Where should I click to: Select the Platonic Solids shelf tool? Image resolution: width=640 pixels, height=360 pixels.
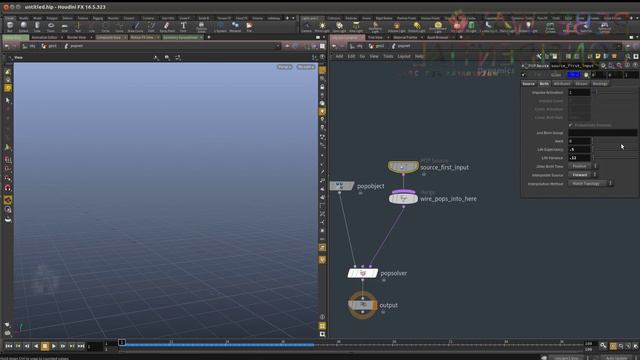tap(201, 27)
